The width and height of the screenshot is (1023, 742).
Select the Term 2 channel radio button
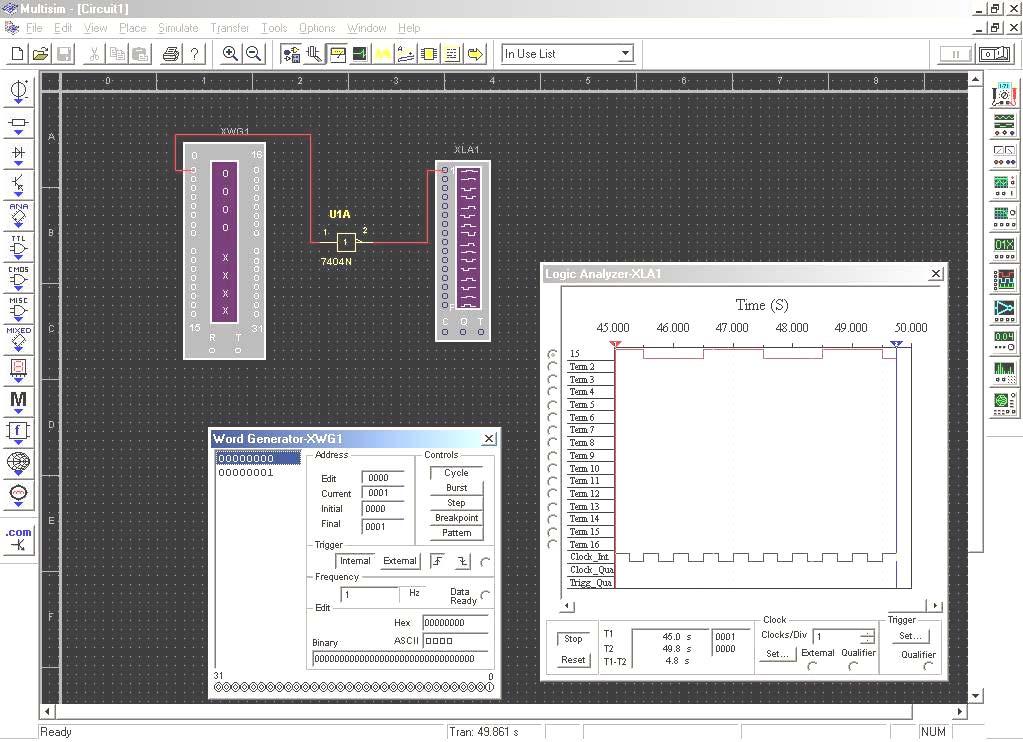(553, 367)
